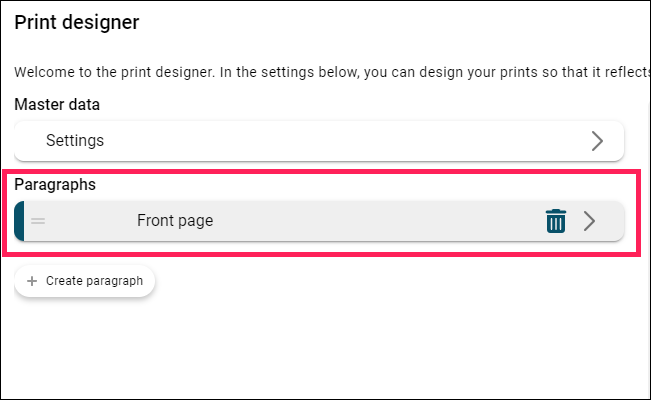Open the Settings card under Master data

pyautogui.click(x=319, y=141)
